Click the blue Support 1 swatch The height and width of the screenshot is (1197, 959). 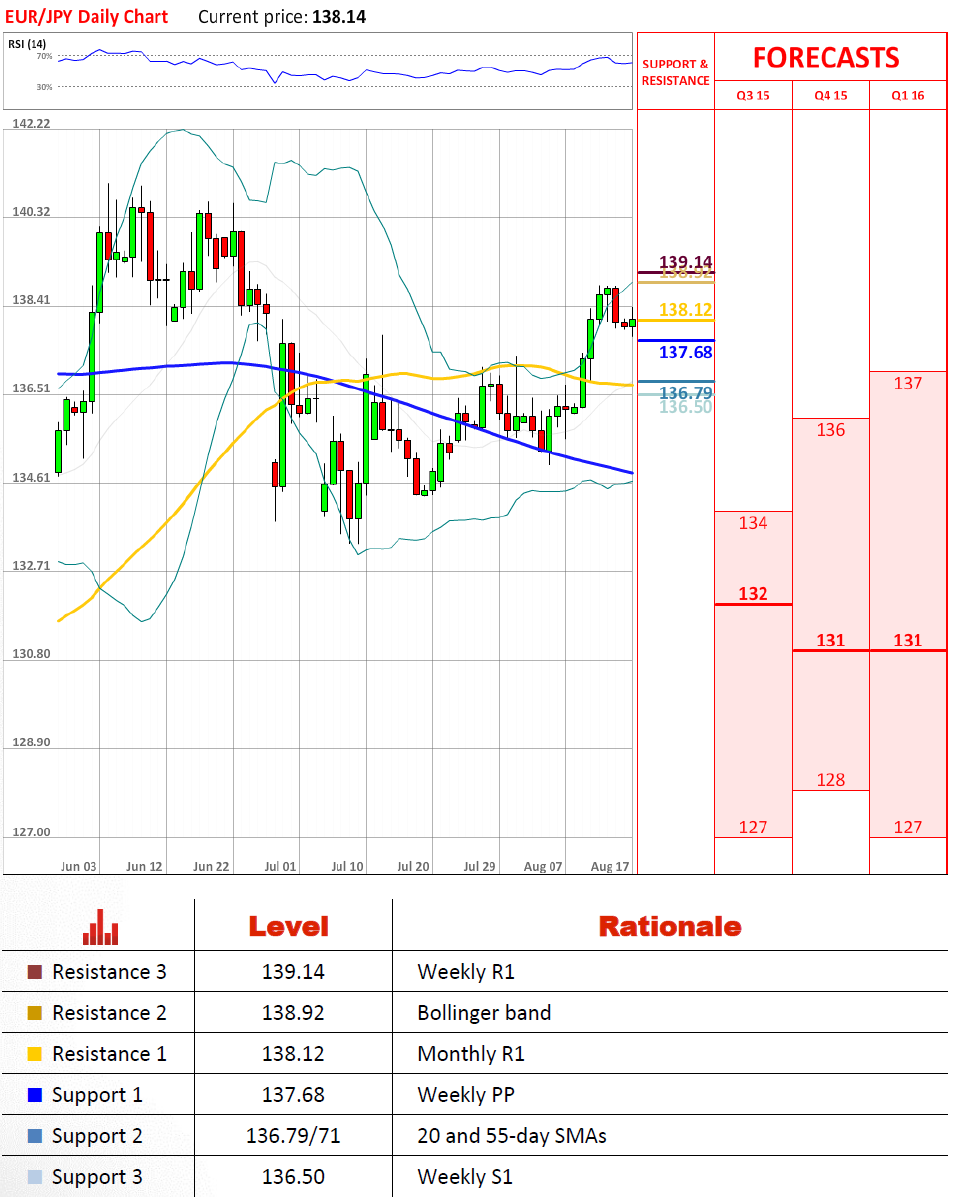point(35,1095)
